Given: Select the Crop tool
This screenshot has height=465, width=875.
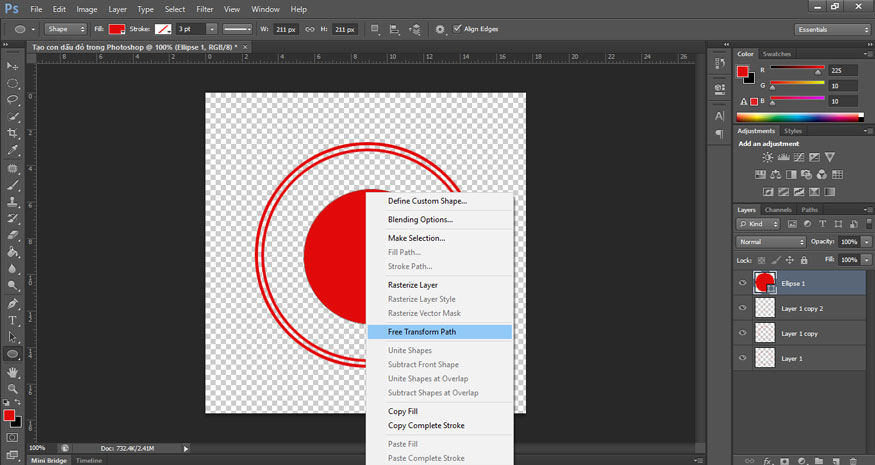Looking at the screenshot, I should point(12,133).
